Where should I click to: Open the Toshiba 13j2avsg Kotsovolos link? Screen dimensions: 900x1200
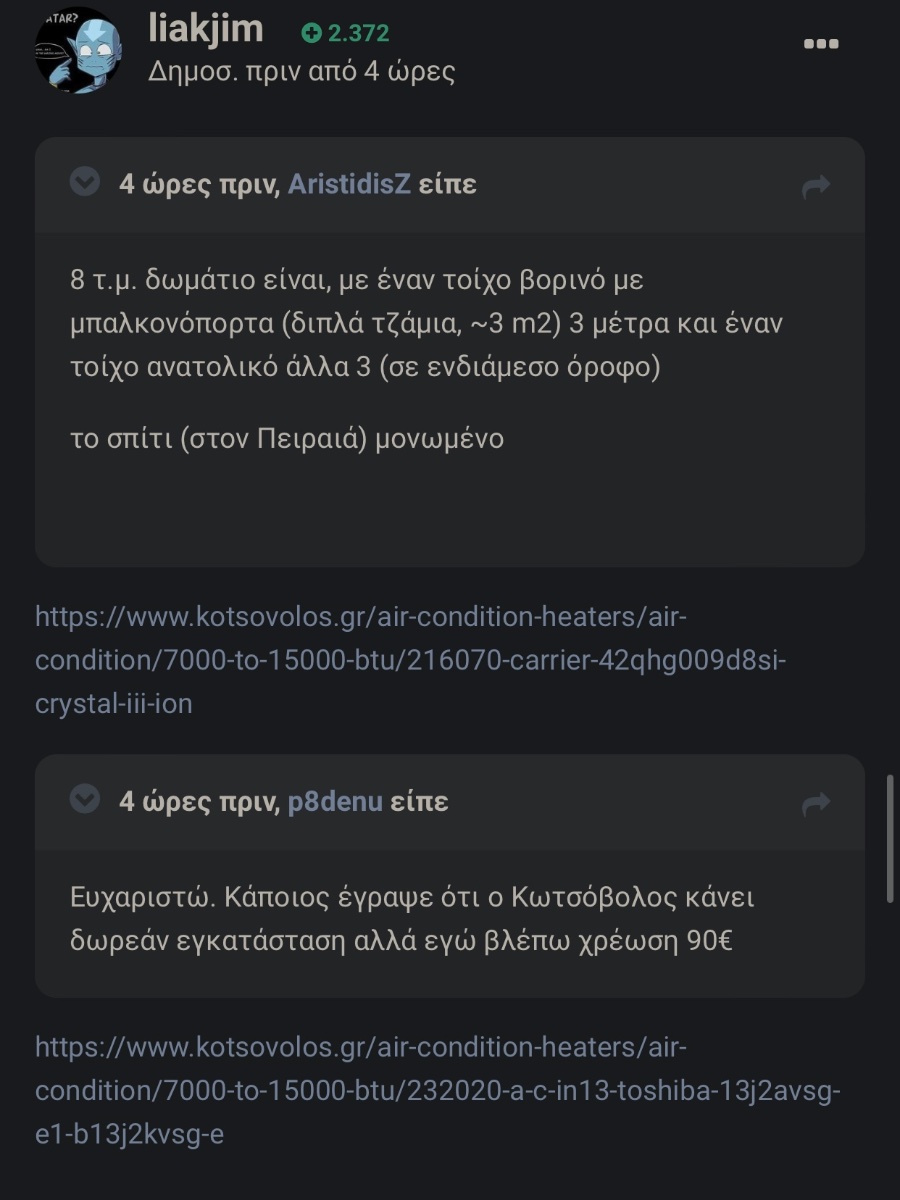pos(437,1091)
